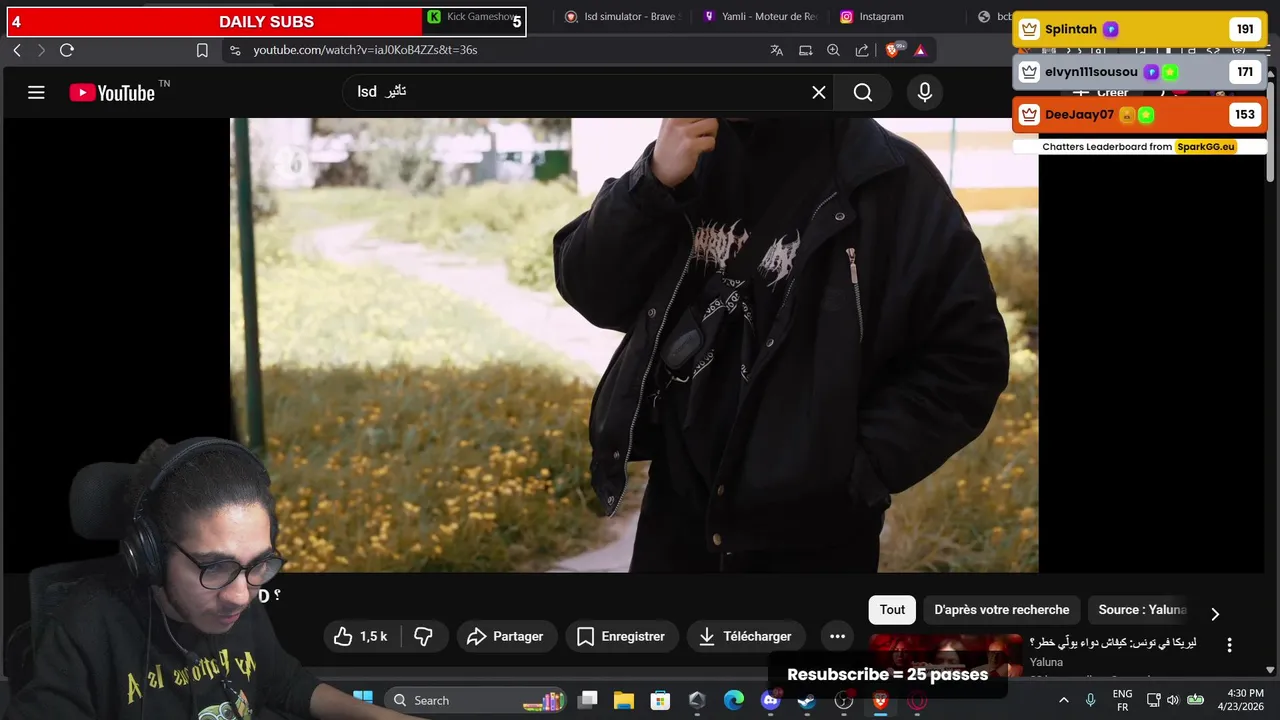Select Source : Yaluna filter chip
The height and width of the screenshot is (720, 1280).
(1142, 609)
